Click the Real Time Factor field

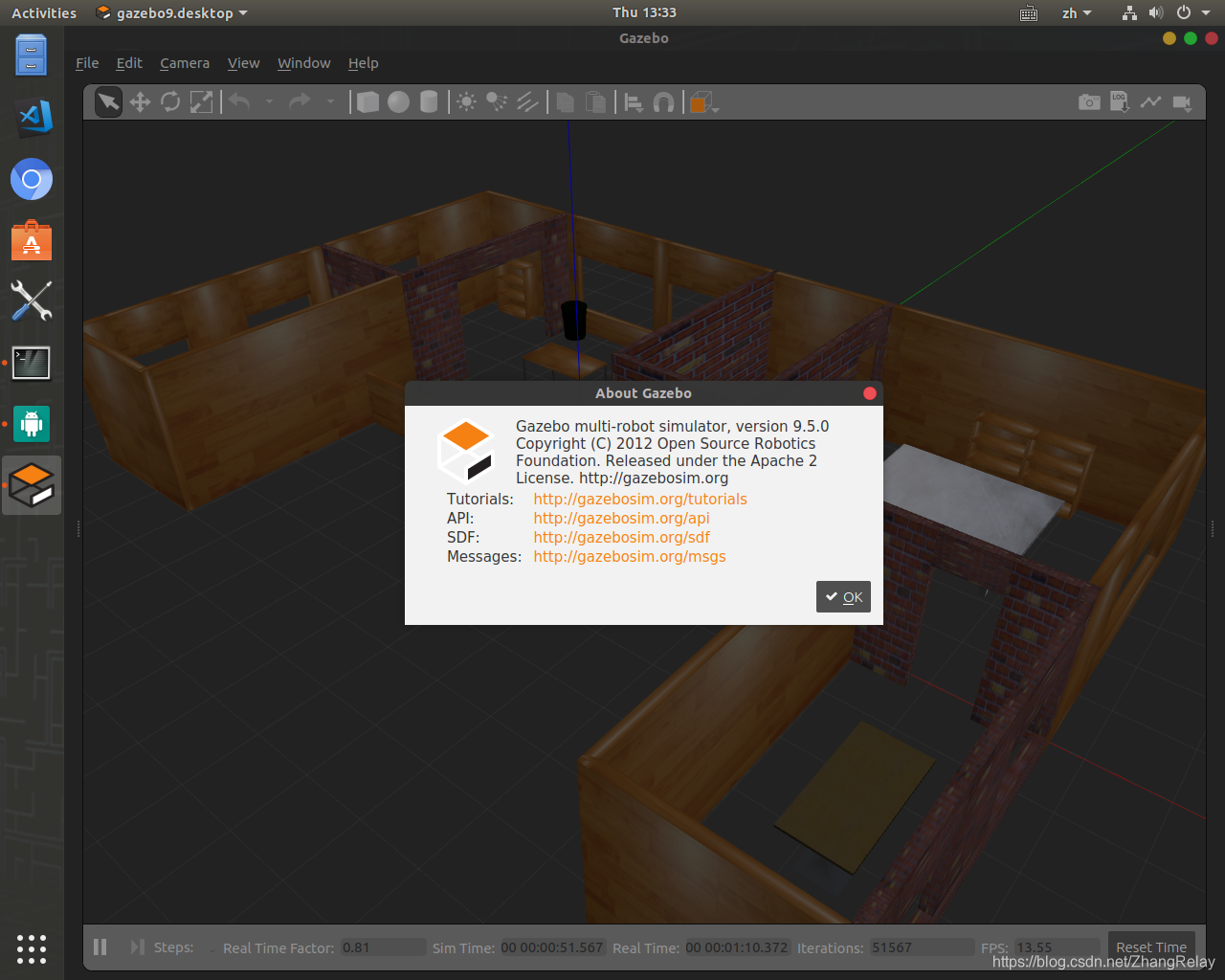[383, 947]
